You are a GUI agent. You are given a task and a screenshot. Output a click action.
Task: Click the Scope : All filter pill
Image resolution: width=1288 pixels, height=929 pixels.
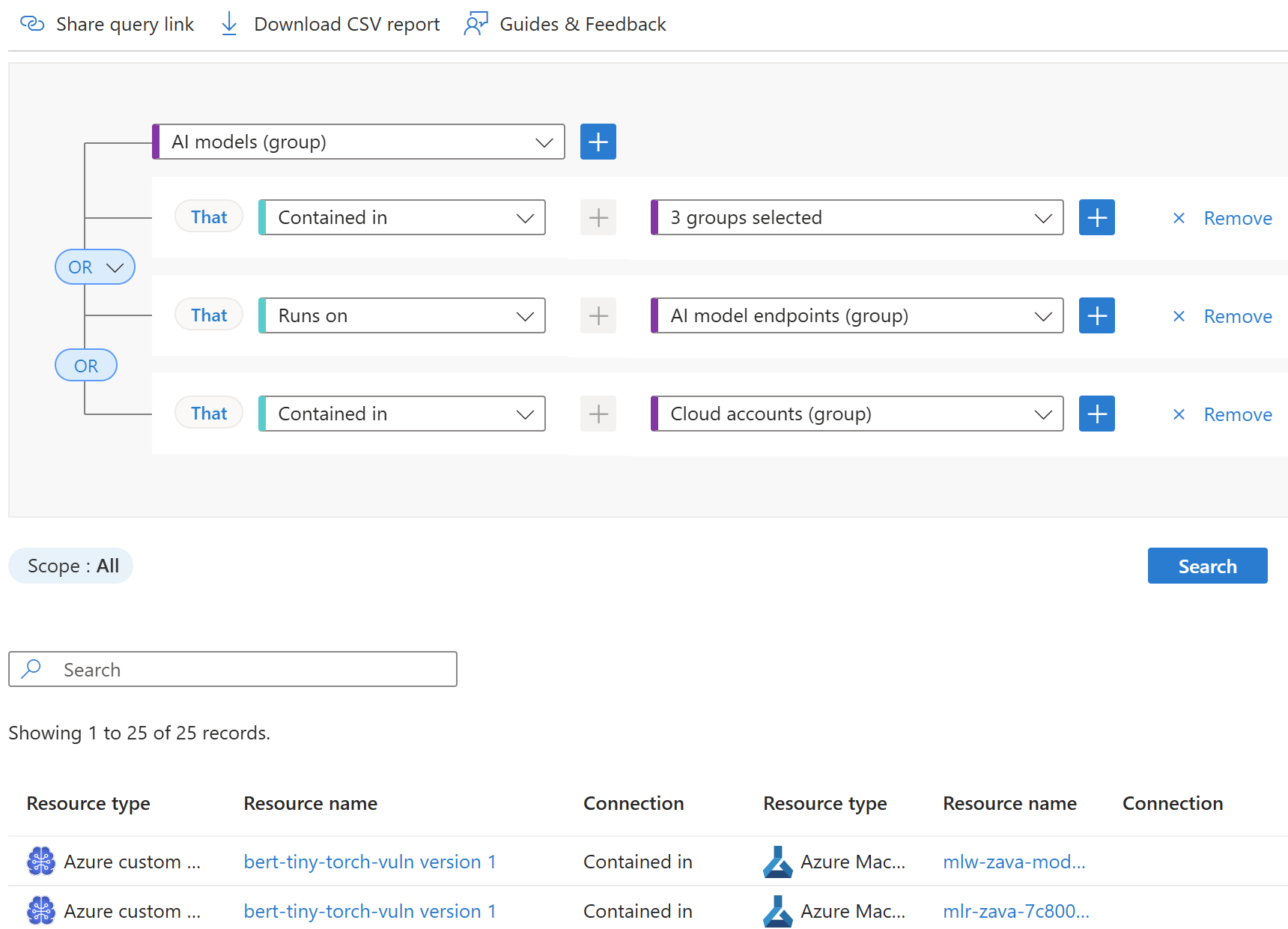click(x=71, y=566)
